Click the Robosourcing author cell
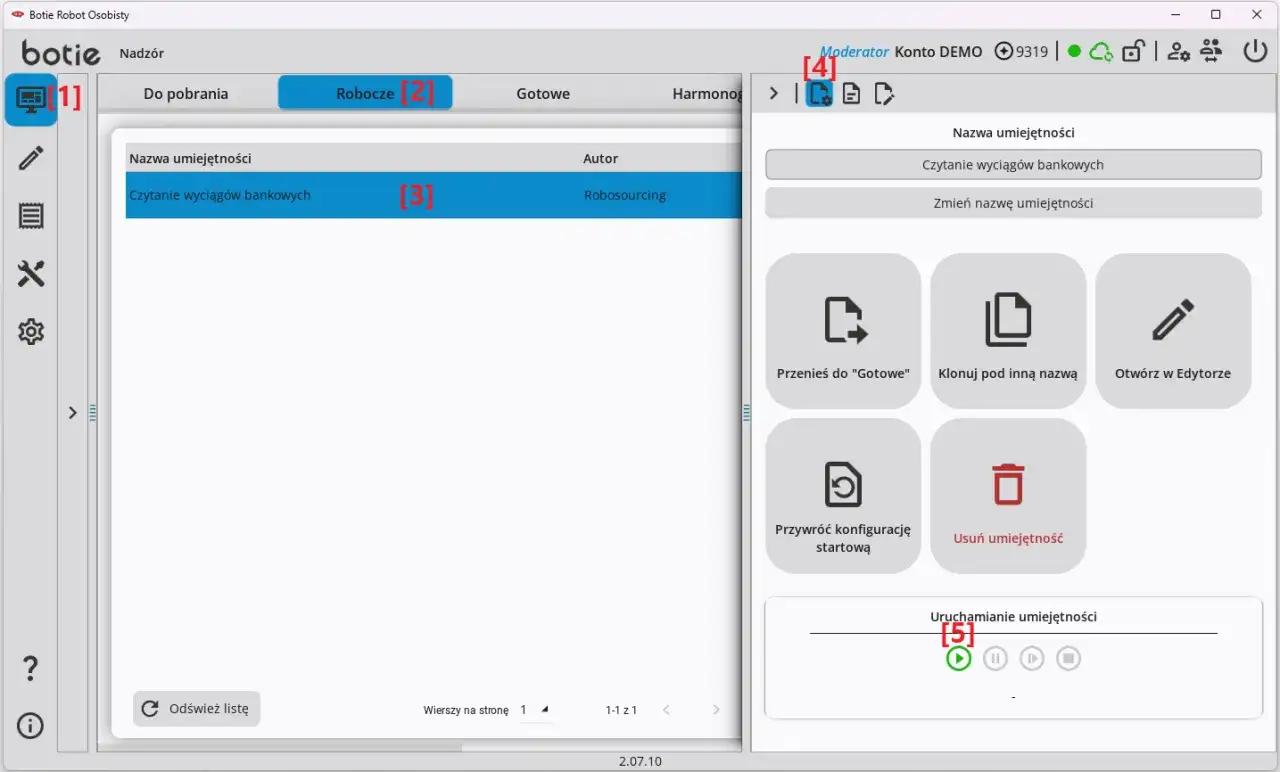Screen dimensions: 1280x772 coord(625,195)
